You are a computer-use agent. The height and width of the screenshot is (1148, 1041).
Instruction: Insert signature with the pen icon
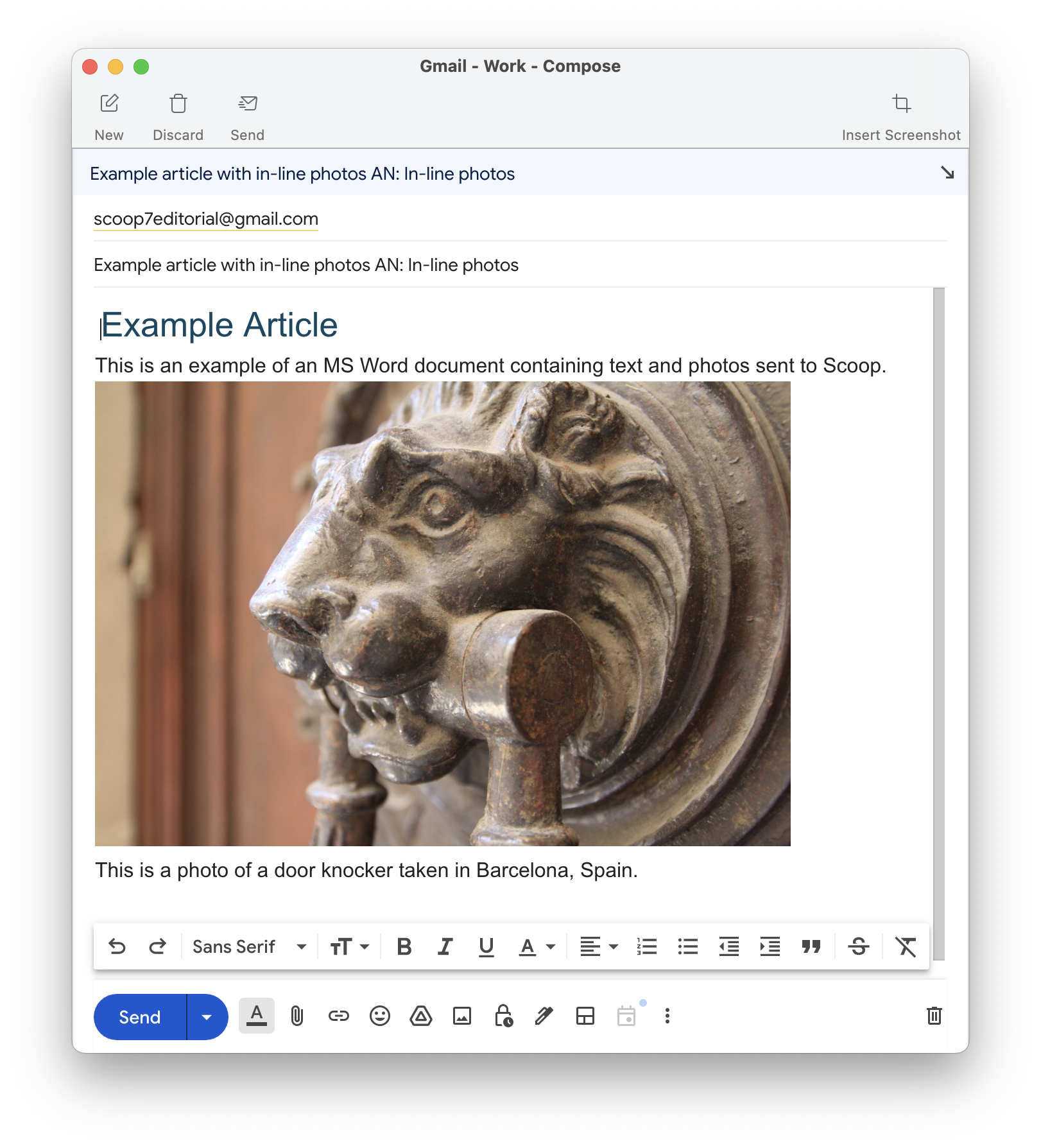coord(544,1016)
